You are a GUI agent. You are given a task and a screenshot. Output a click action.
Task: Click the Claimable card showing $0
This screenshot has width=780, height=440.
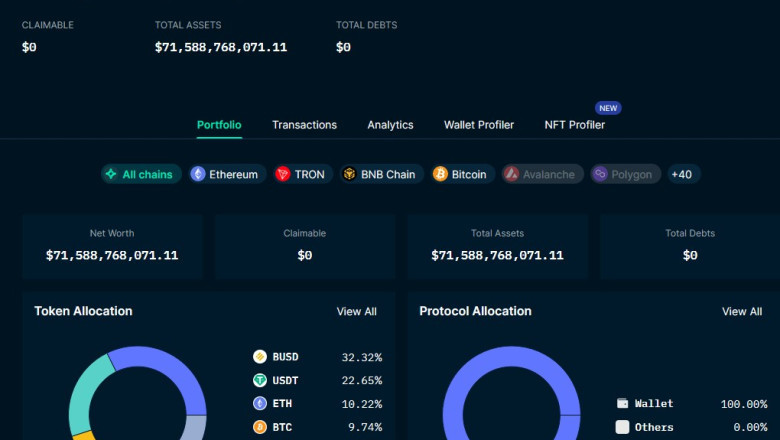(304, 247)
